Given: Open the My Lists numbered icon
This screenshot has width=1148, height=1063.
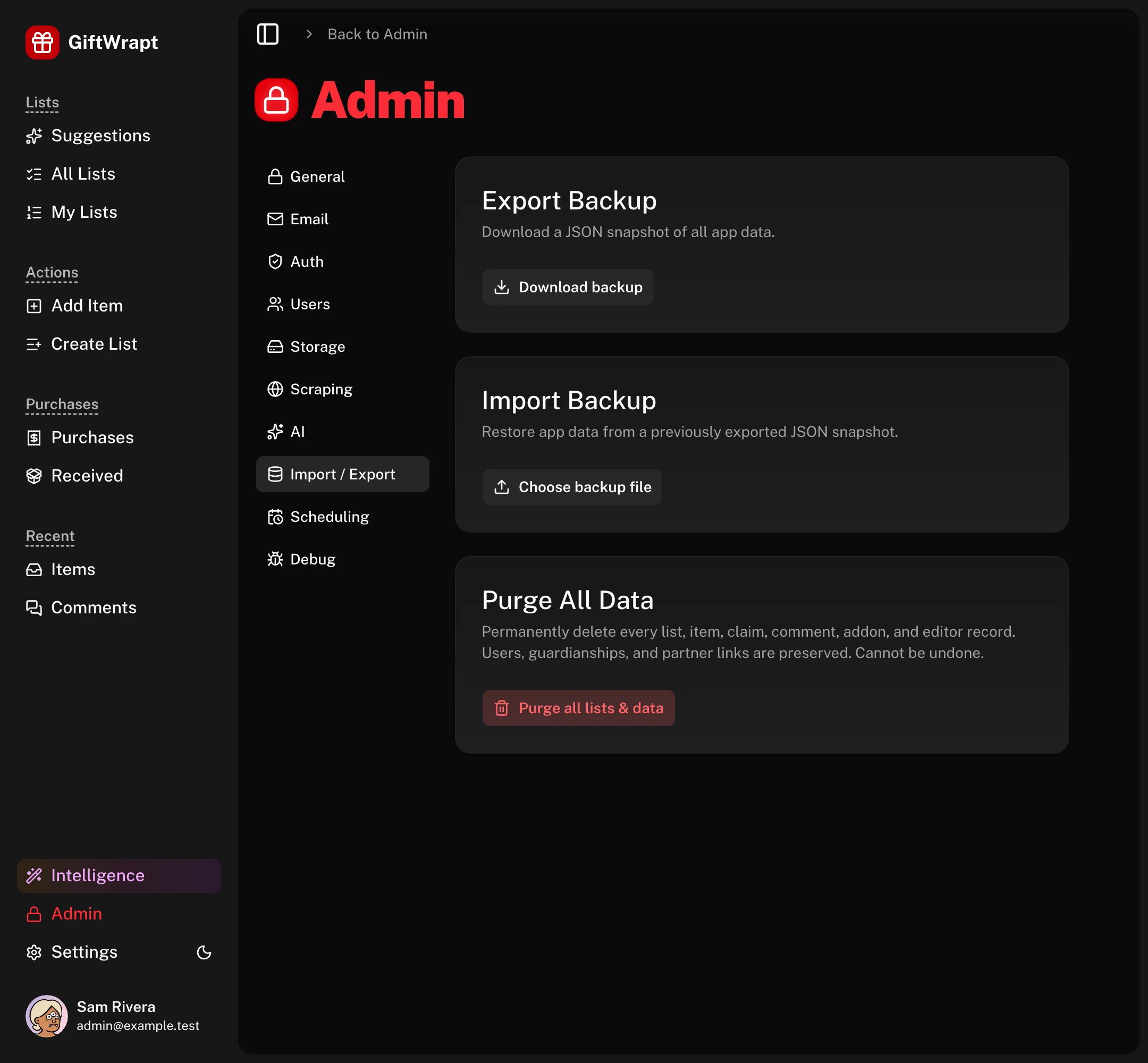Looking at the screenshot, I should pos(34,212).
